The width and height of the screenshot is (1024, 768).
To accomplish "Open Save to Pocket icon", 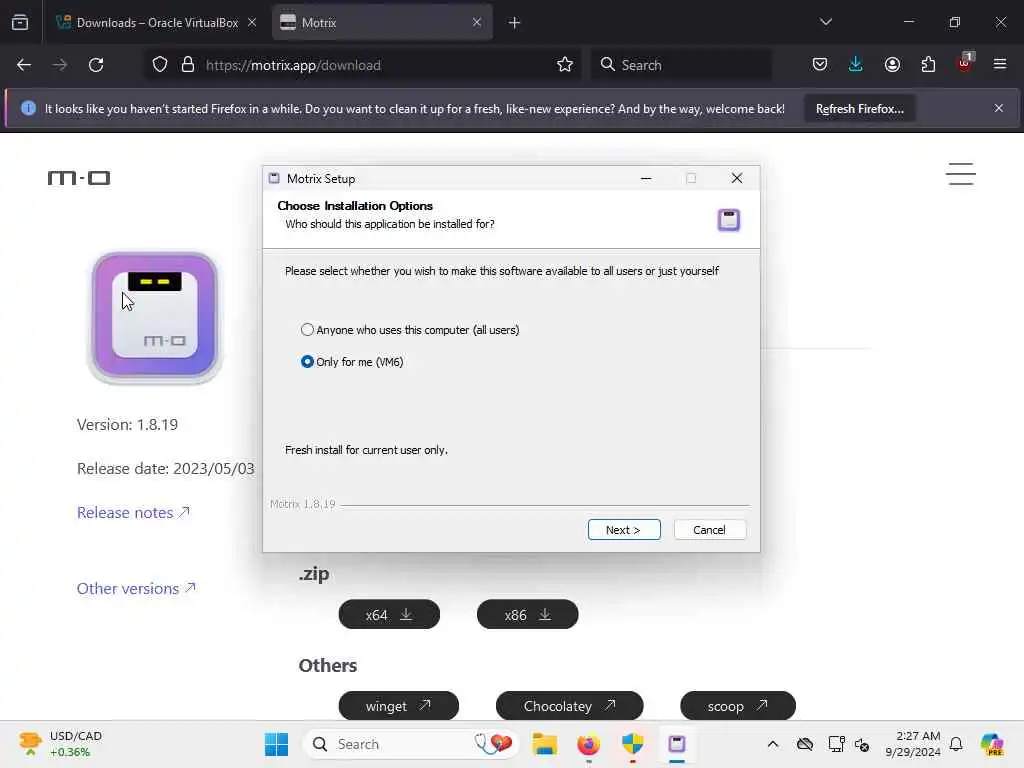I will 820,65.
